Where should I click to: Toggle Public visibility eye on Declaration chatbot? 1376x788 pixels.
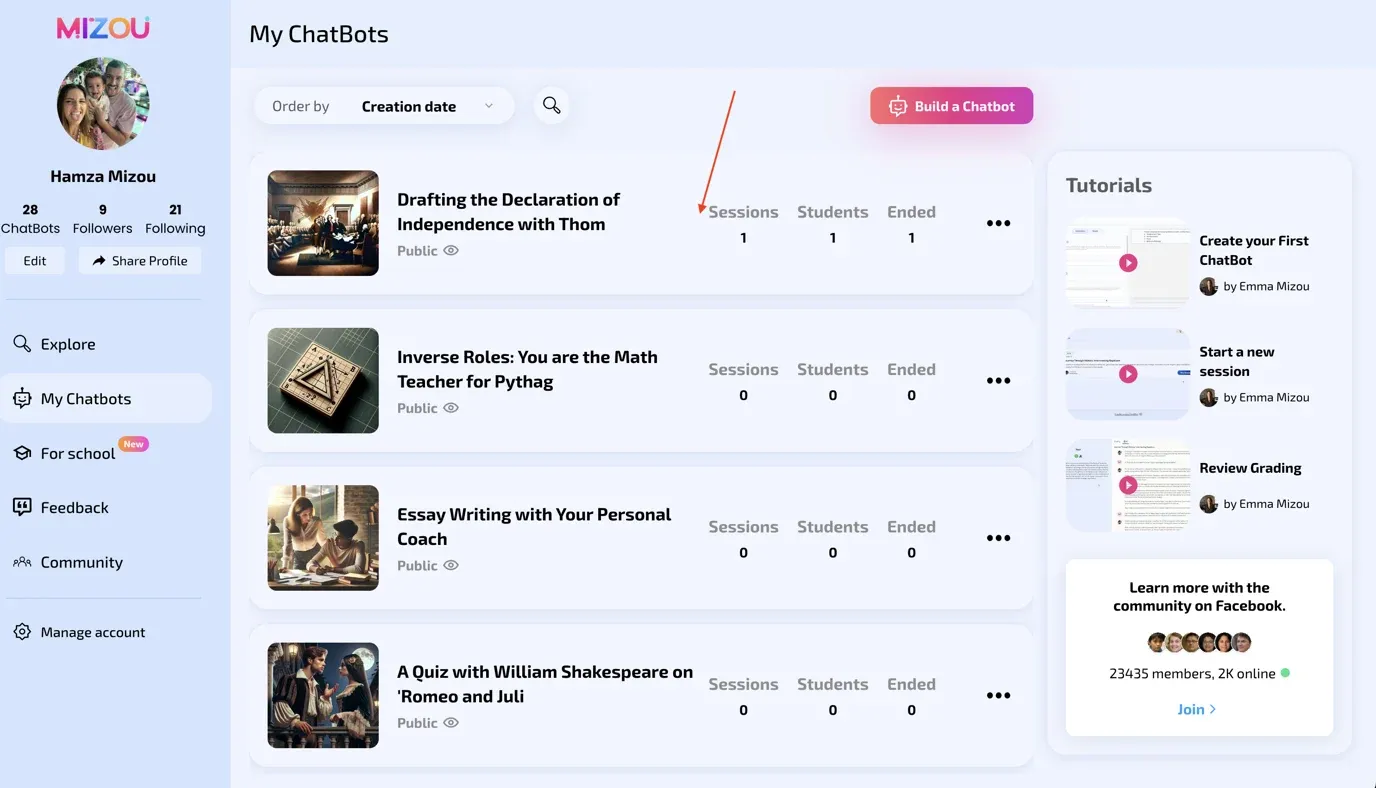[451, 251]
